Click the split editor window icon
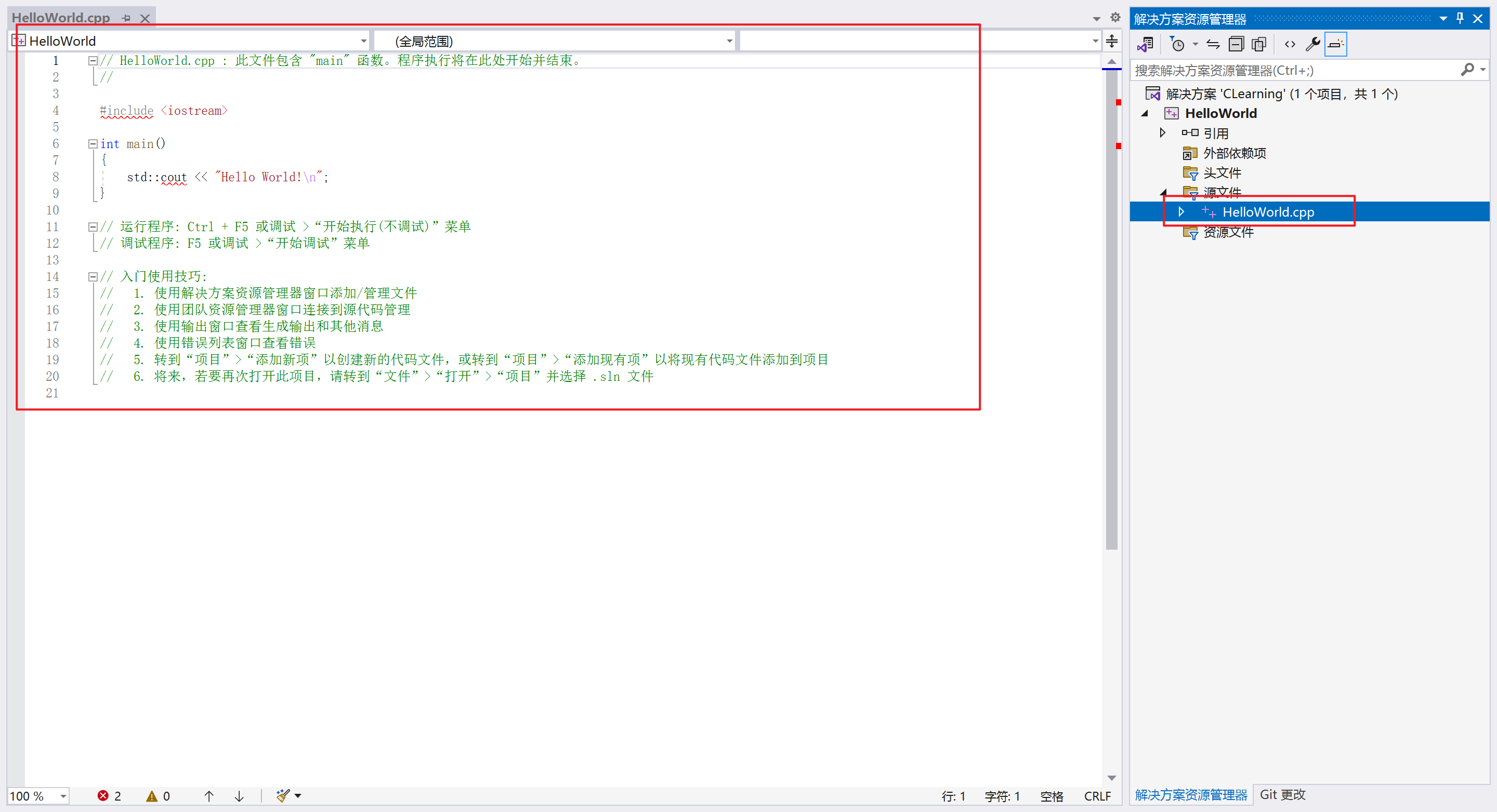 click(x=1111, y=41)
